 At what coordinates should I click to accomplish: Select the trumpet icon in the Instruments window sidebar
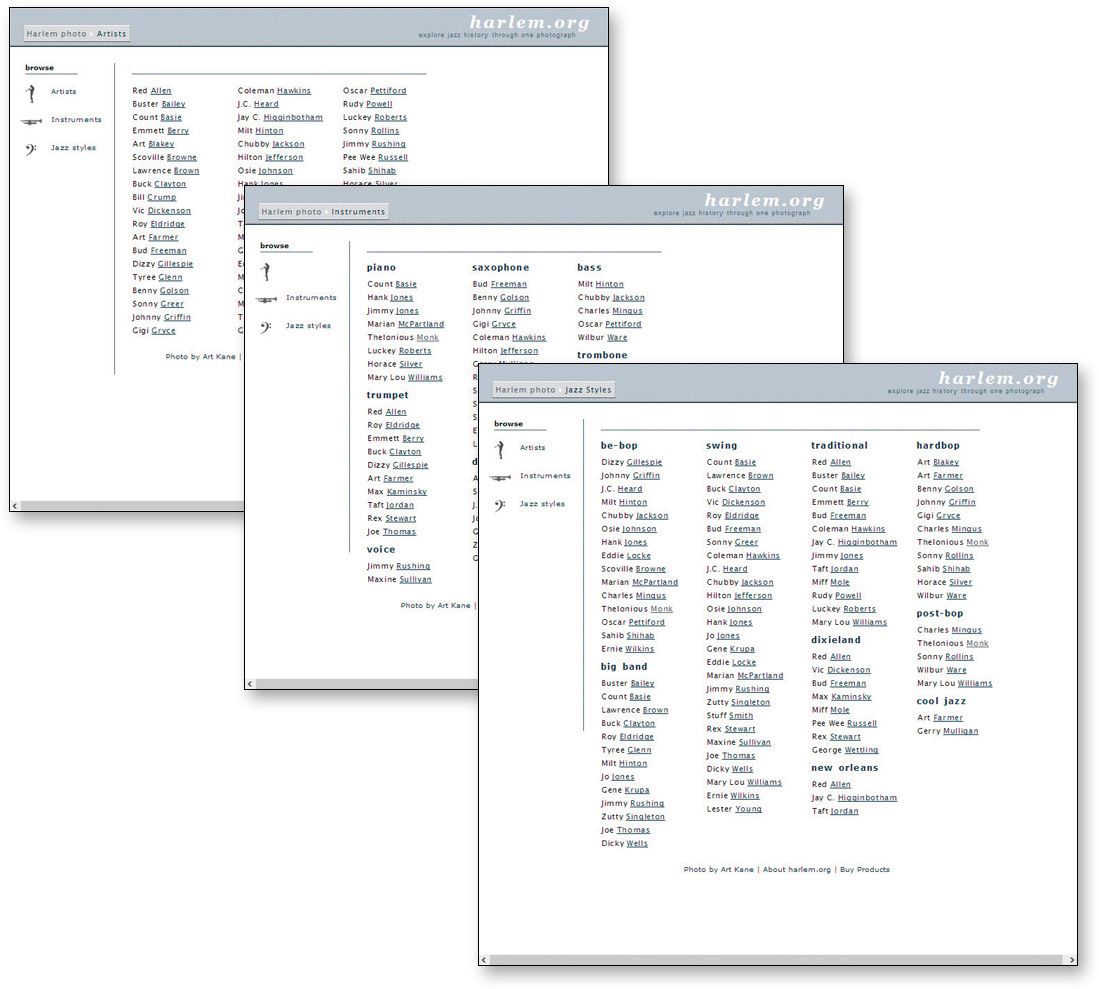(266, 299)
